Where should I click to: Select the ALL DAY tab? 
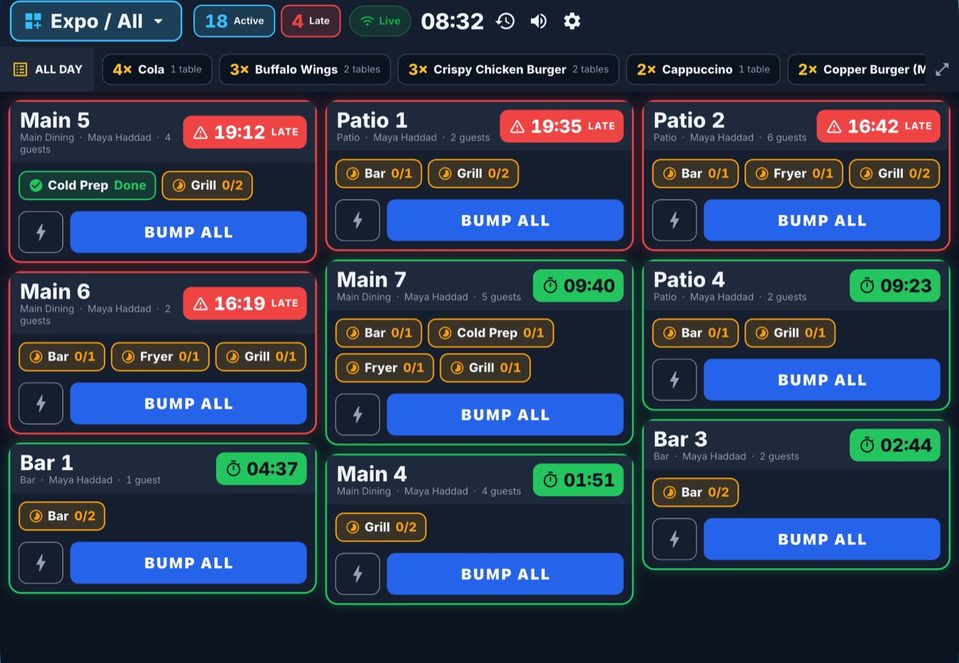click(48, 70)
